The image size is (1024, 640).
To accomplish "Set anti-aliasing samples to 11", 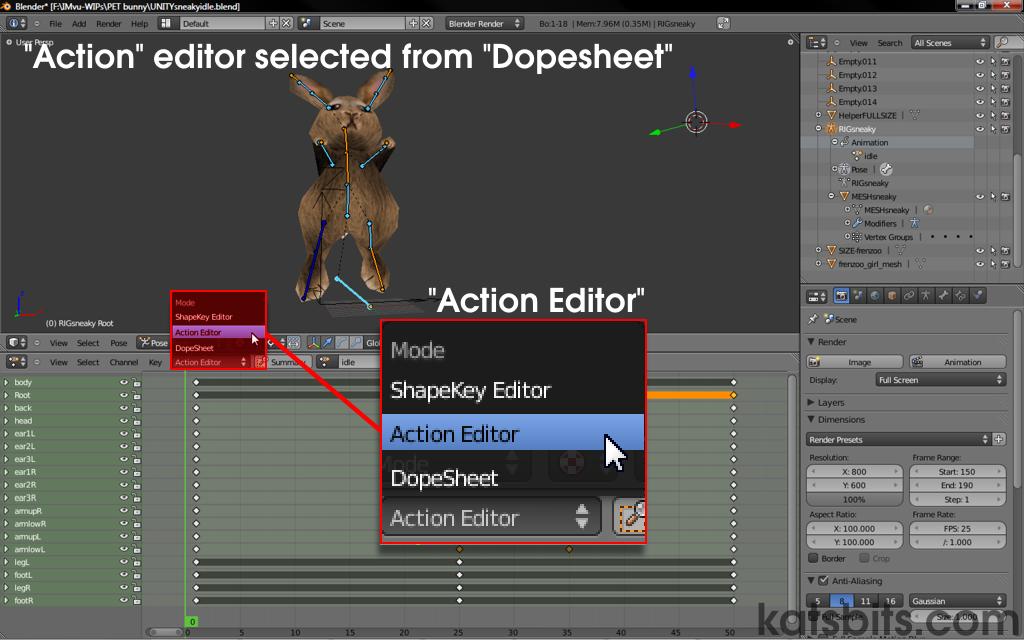I will [866, 601].
